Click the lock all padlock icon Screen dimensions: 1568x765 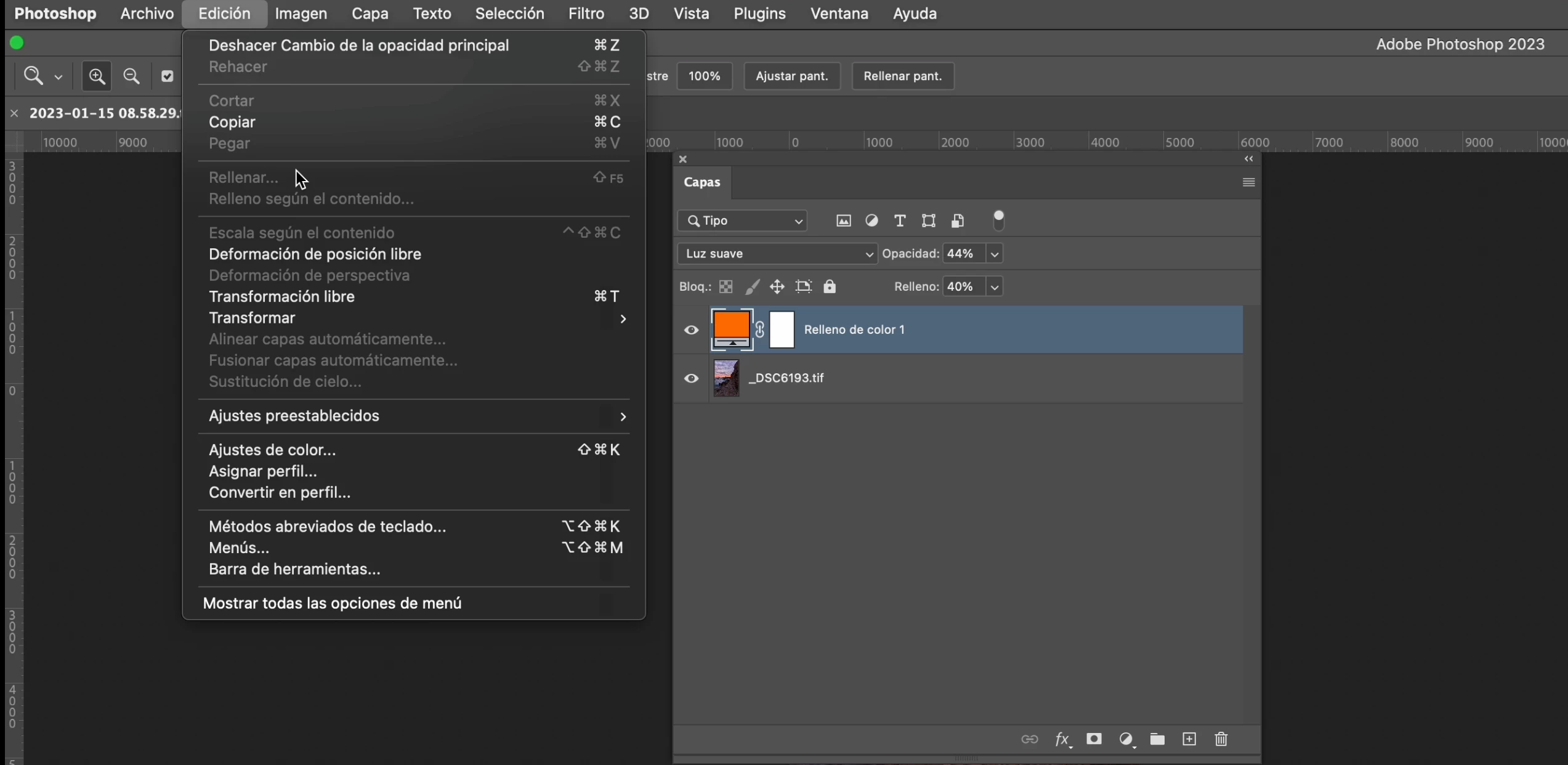tap(830, 287)
